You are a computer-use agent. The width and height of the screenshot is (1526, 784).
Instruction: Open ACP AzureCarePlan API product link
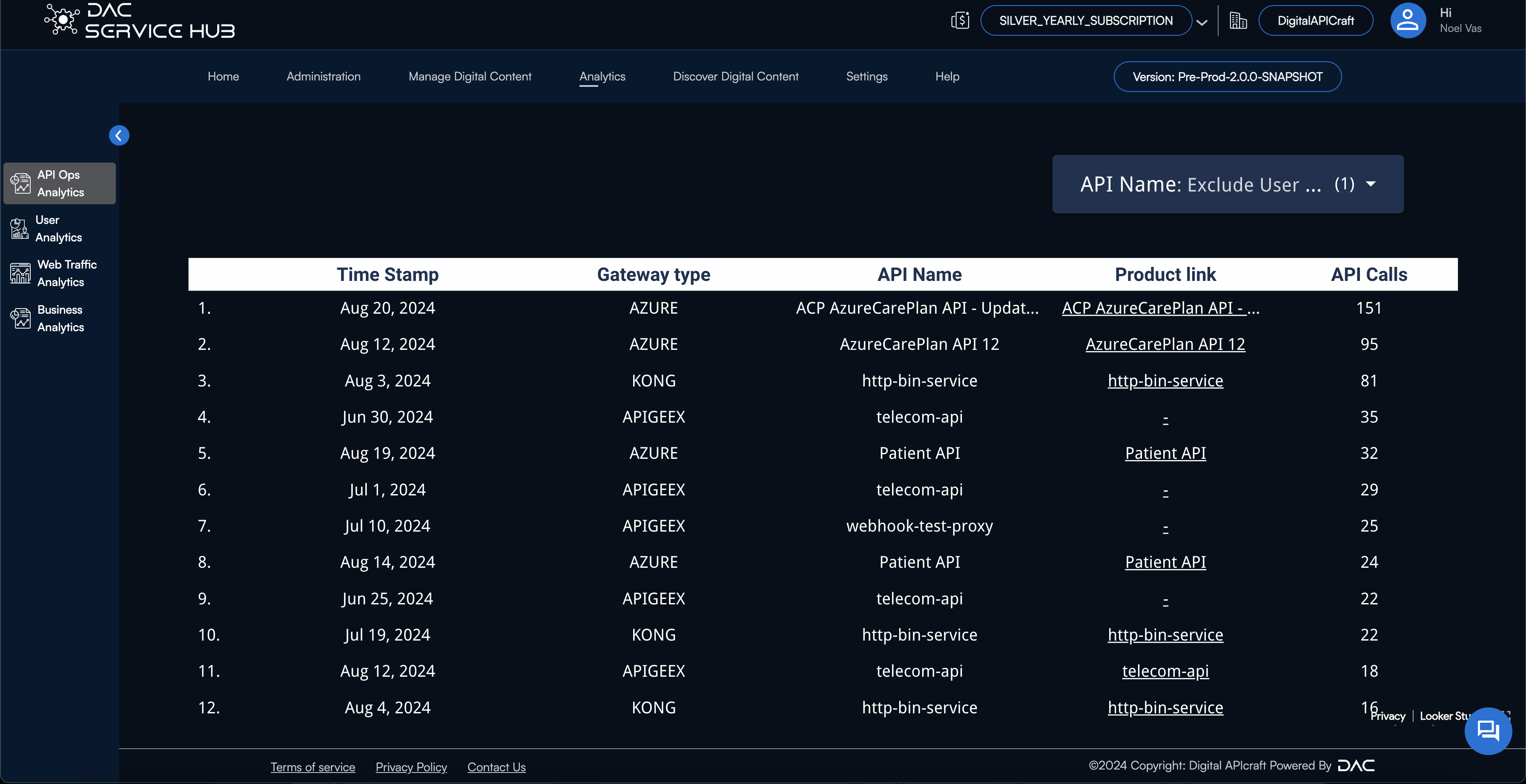tap(1161, 308)
